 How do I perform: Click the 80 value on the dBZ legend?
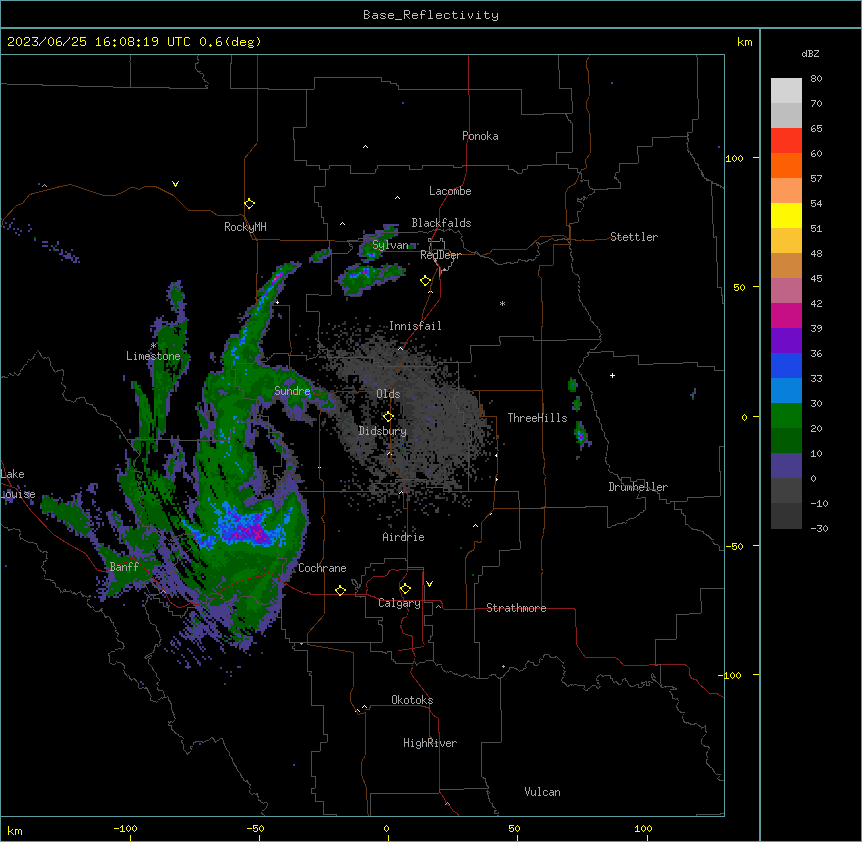click(816, 79)
